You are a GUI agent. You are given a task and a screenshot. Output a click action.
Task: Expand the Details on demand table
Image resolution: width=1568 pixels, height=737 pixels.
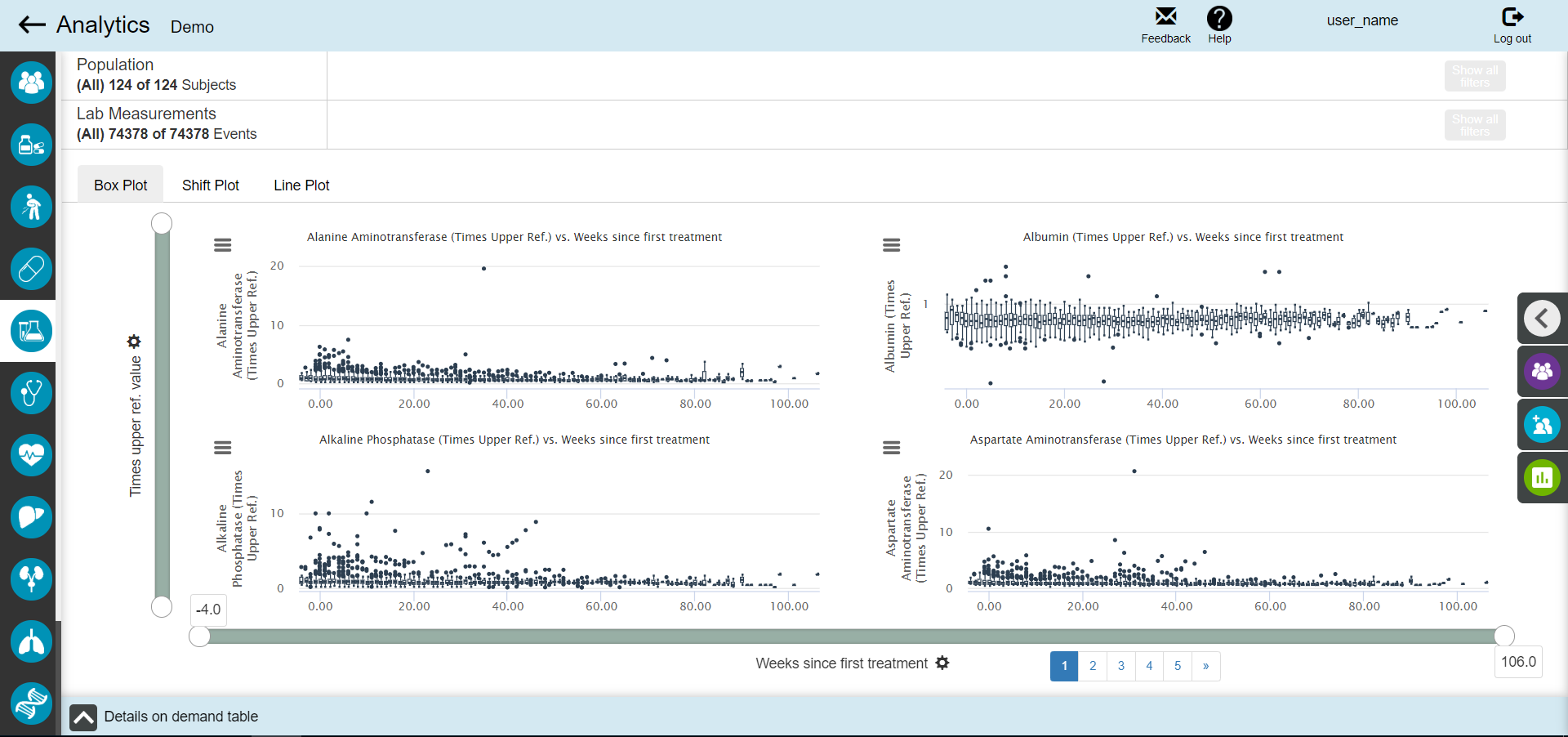pyautogui.click(x=83, y=717)
